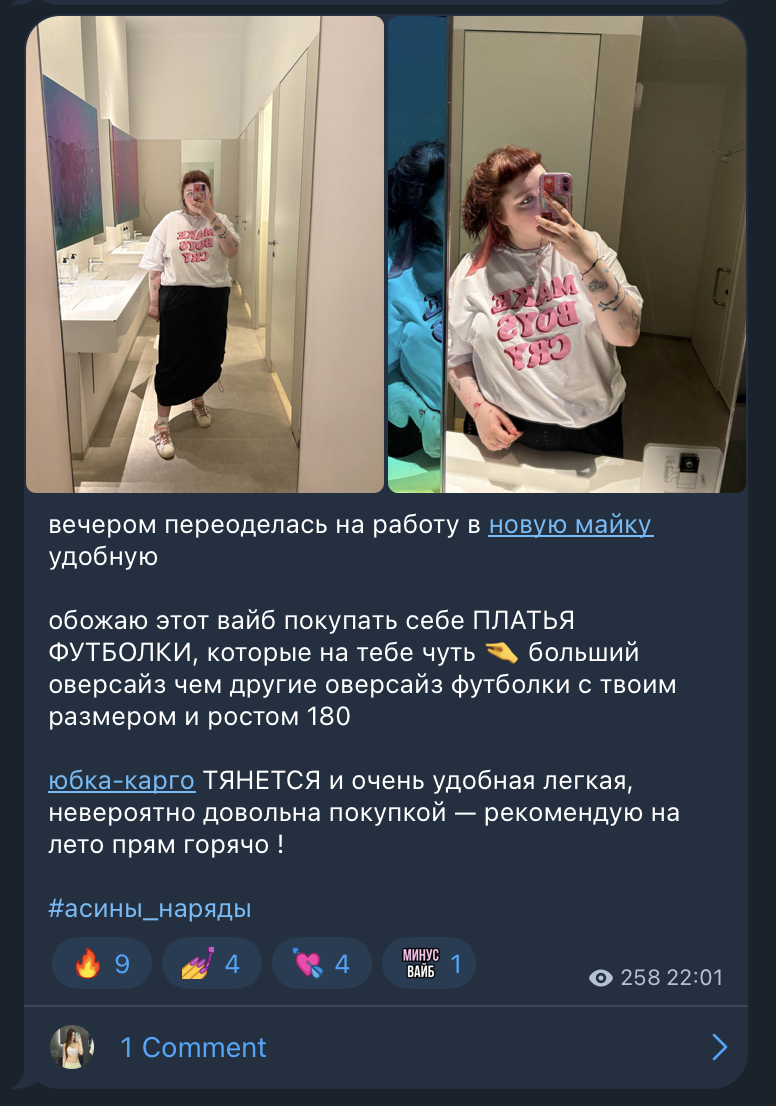This screenshot has height=1106, width=776.
Task: Open the 'юбка-карго' link
Action: pos(121,781)
